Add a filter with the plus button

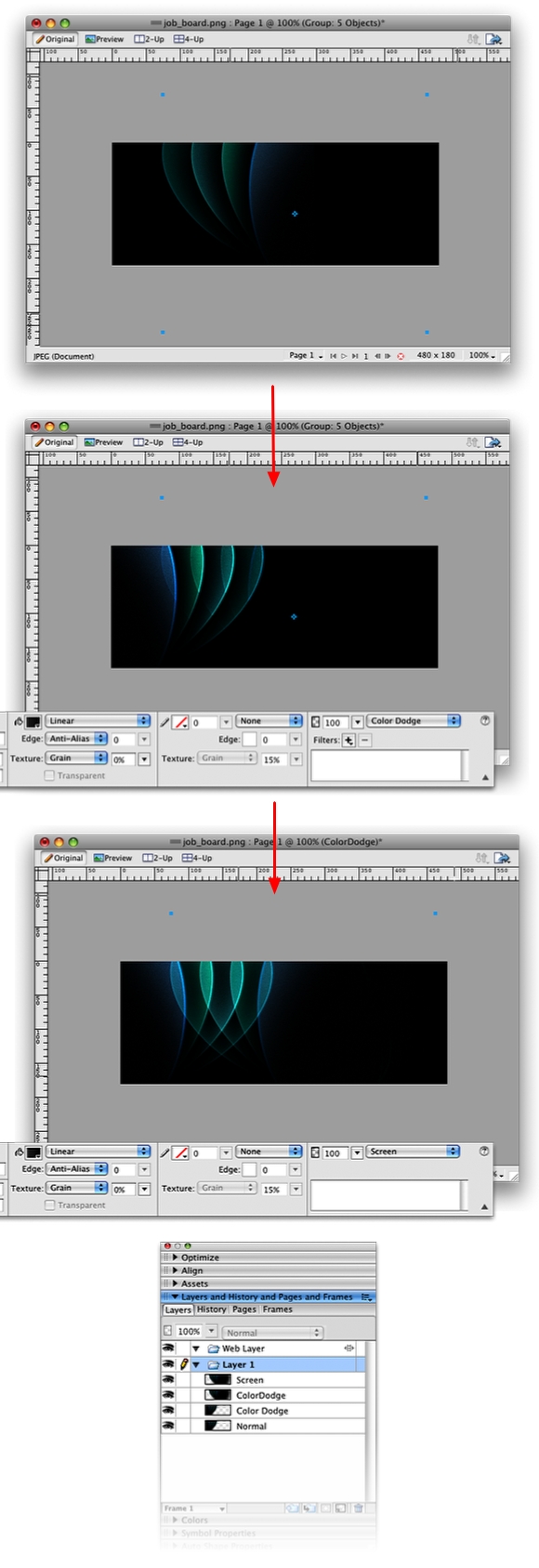[x=348, y=740]
